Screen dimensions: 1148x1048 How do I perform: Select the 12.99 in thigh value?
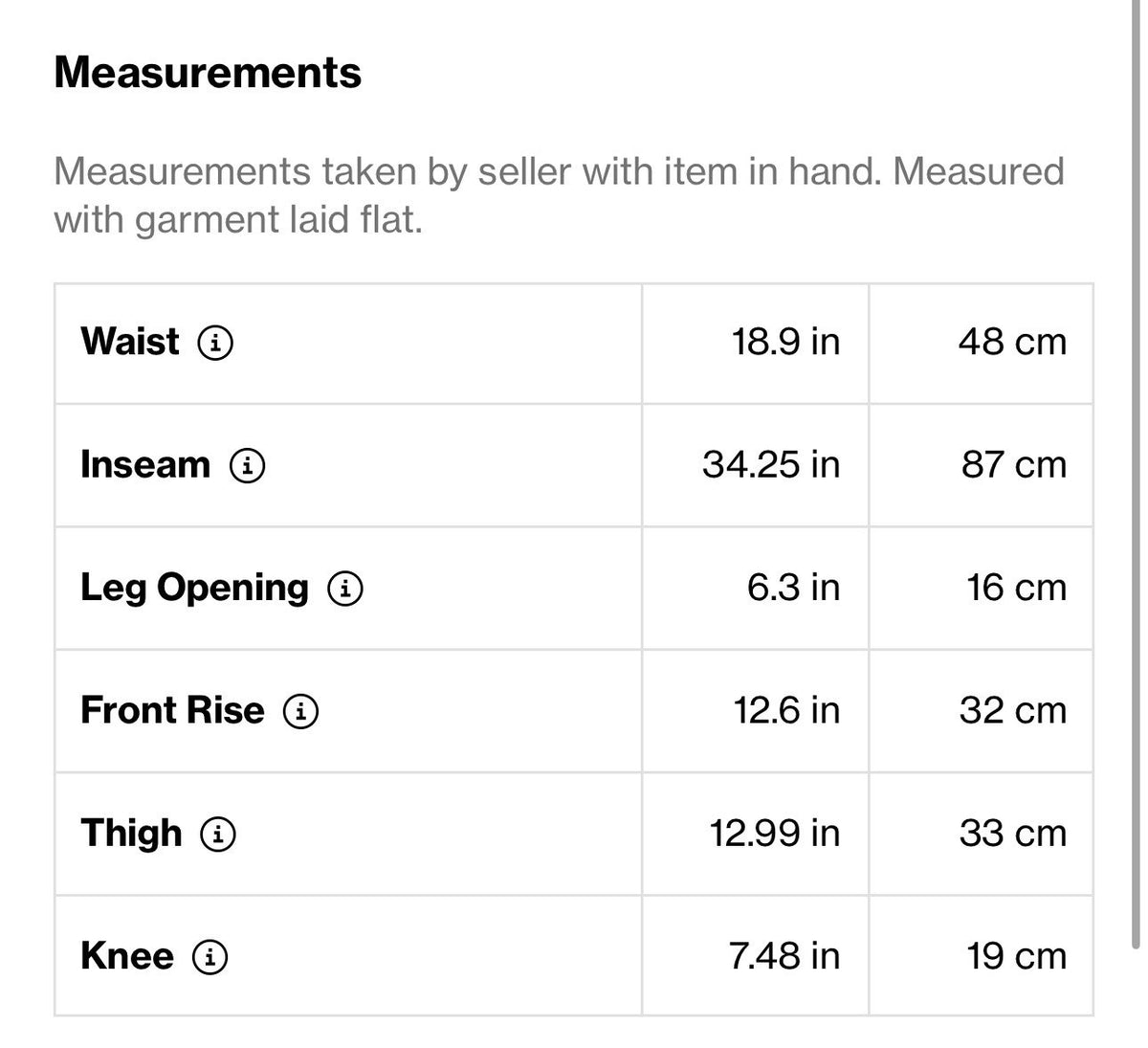pyautogui.click(x=775, y=834)
